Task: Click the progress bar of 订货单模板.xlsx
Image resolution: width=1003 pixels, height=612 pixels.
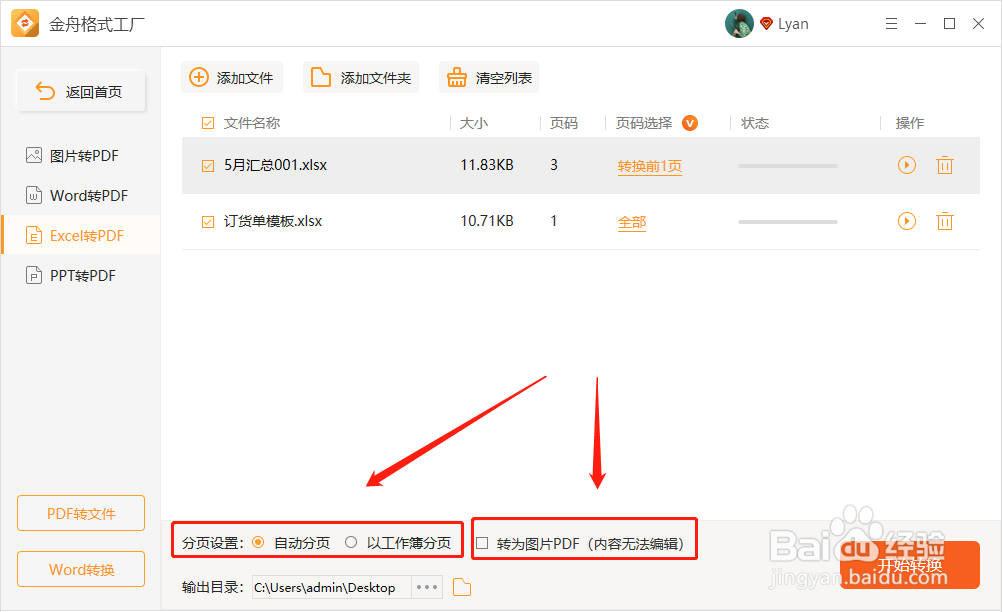Action: (786, 221)
